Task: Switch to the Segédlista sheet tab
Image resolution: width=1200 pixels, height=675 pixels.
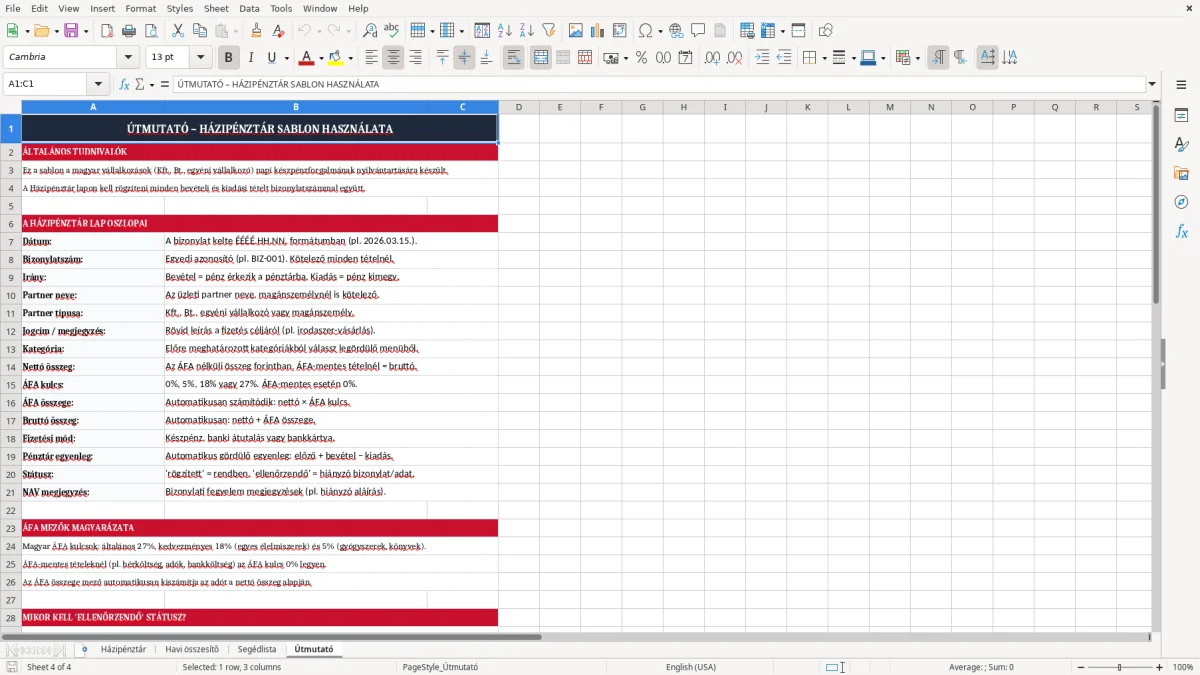Action: click(257, 649)
